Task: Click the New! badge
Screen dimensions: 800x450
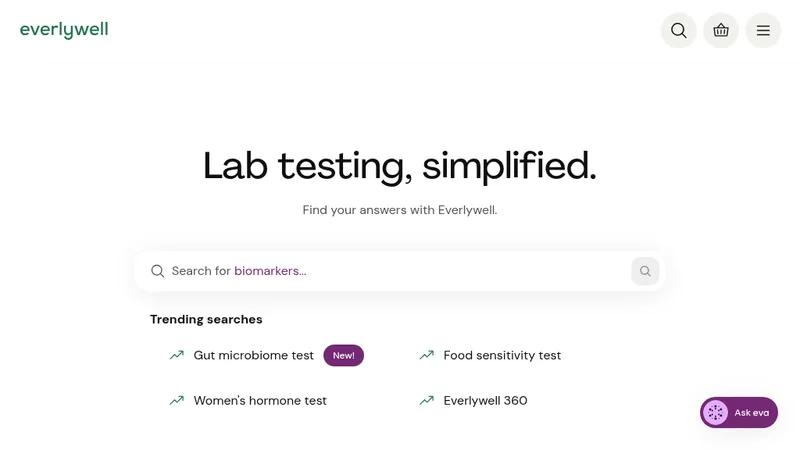Action: coord(343,356)
